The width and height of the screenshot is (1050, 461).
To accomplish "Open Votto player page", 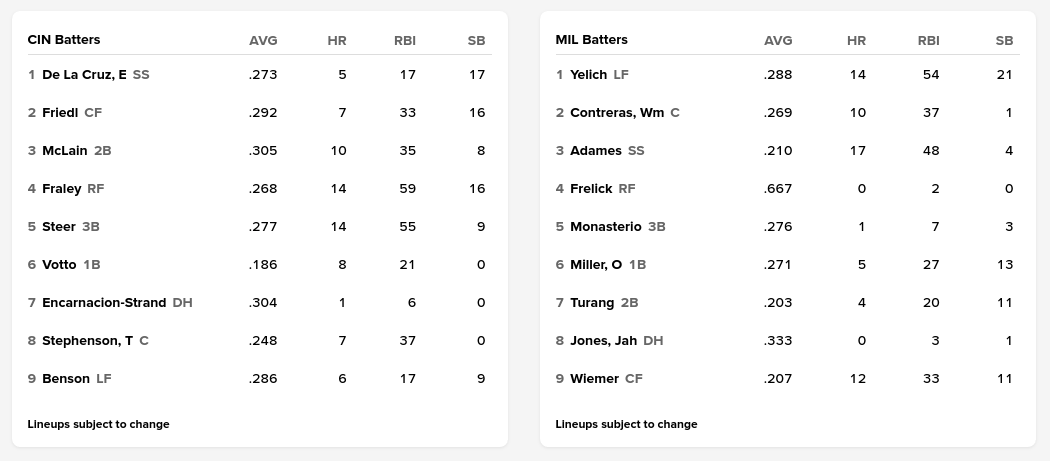I will coord(60,265).
